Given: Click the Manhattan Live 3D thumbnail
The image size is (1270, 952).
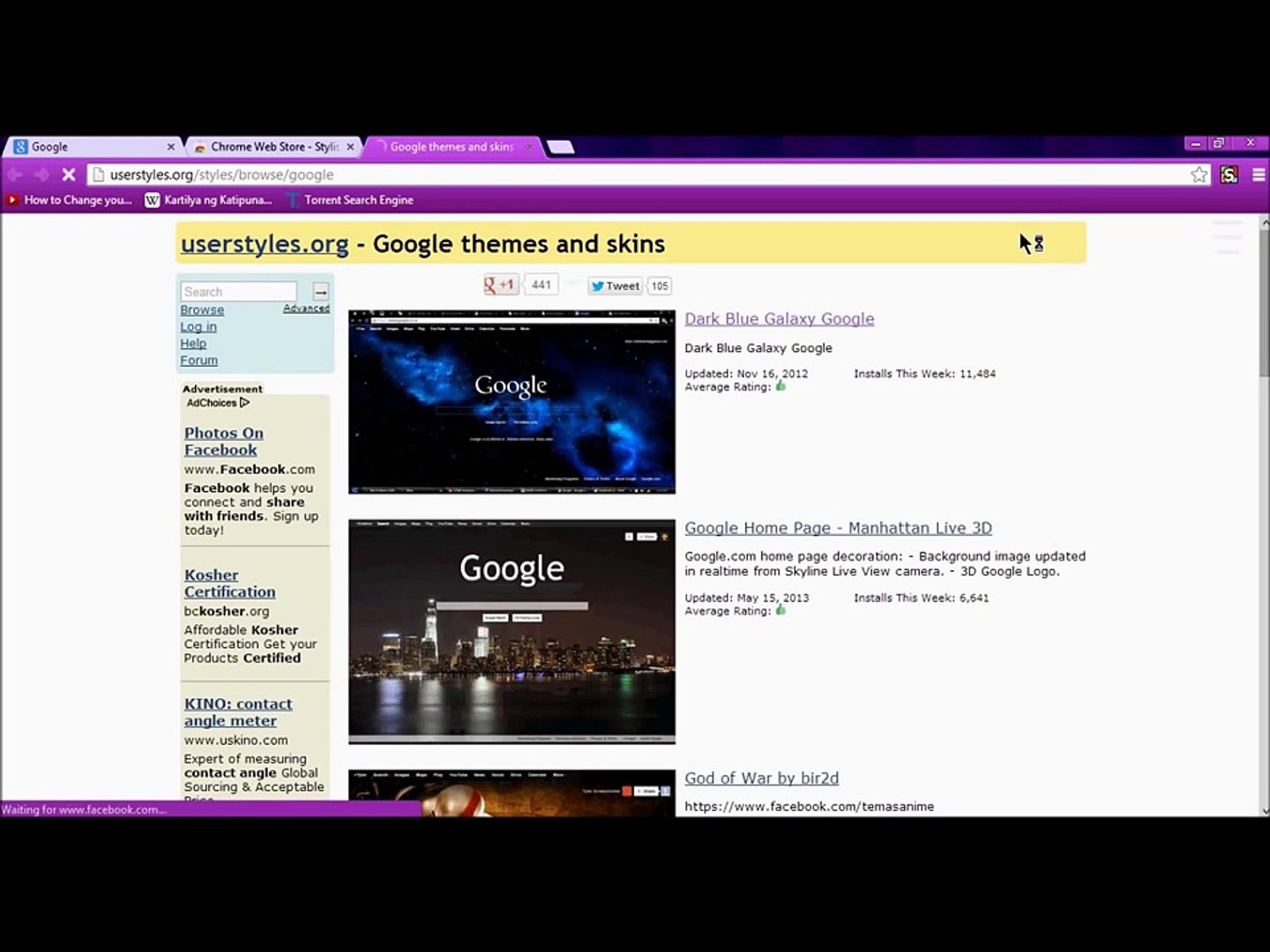Looking at the screenshot, I should 512,632.
